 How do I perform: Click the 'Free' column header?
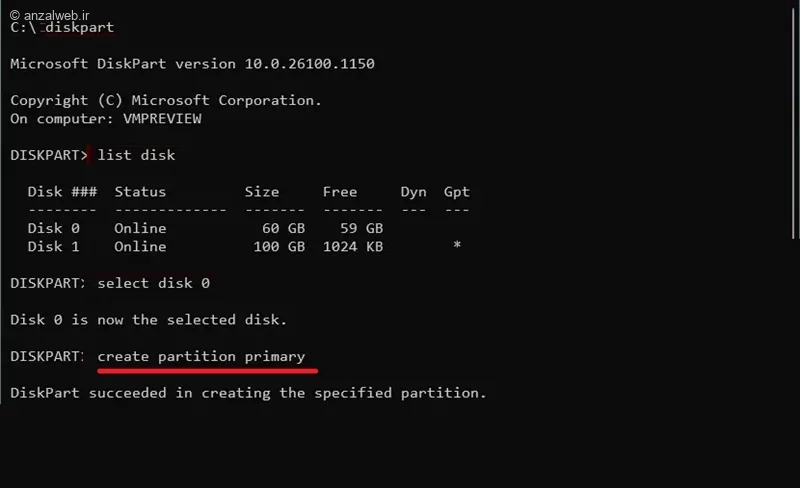[x=340, y=191]
